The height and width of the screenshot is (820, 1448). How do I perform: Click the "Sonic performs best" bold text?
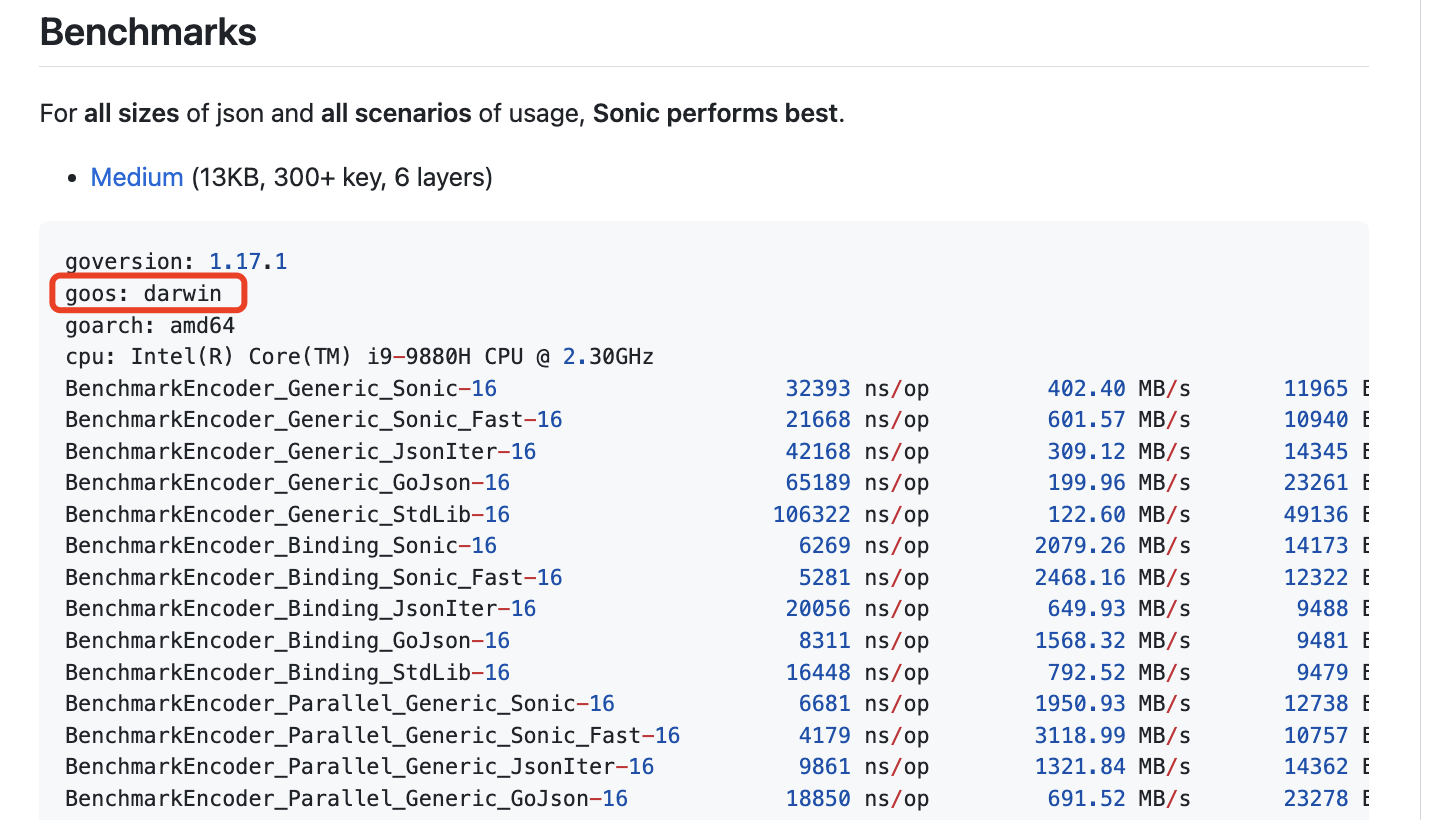click(715, 113)
